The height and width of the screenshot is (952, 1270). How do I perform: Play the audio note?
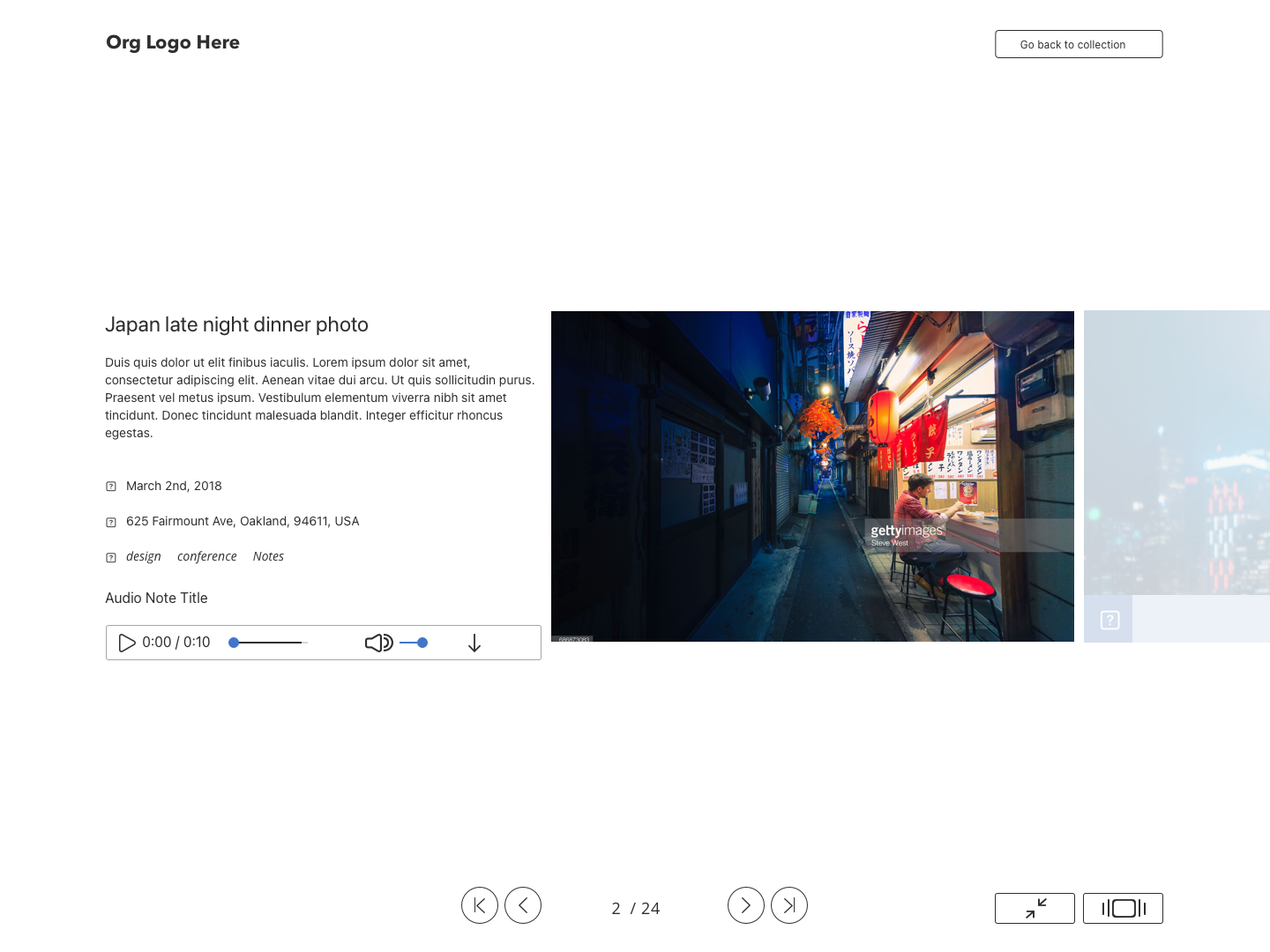click(x=127, y=643)
